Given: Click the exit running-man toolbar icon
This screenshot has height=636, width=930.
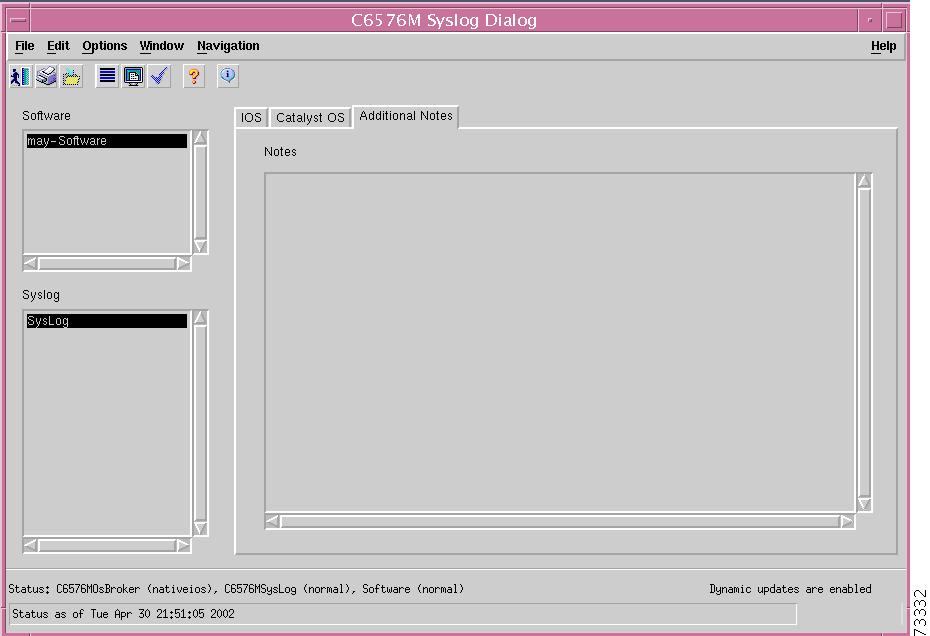Looking at the screenshot, I should tap(21, 77).
